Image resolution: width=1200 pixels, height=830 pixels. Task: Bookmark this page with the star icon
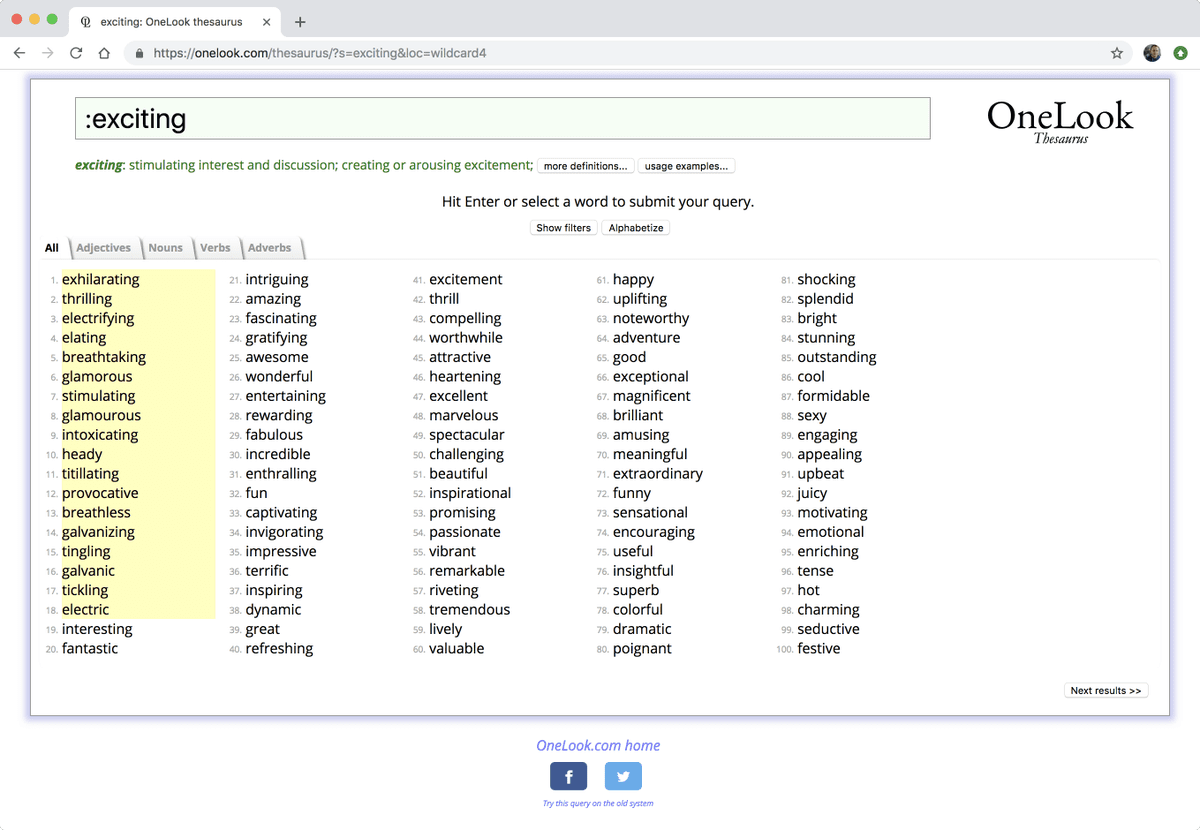click(1117, 53)
